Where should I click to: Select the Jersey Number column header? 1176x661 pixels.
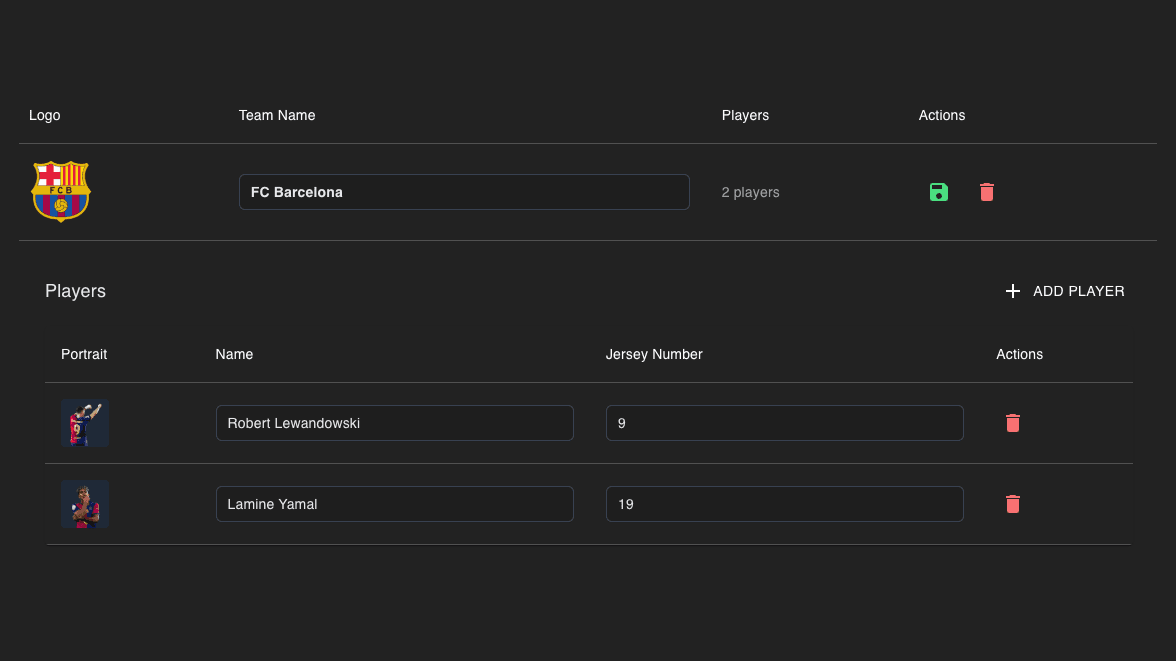[x=654, y=354]
